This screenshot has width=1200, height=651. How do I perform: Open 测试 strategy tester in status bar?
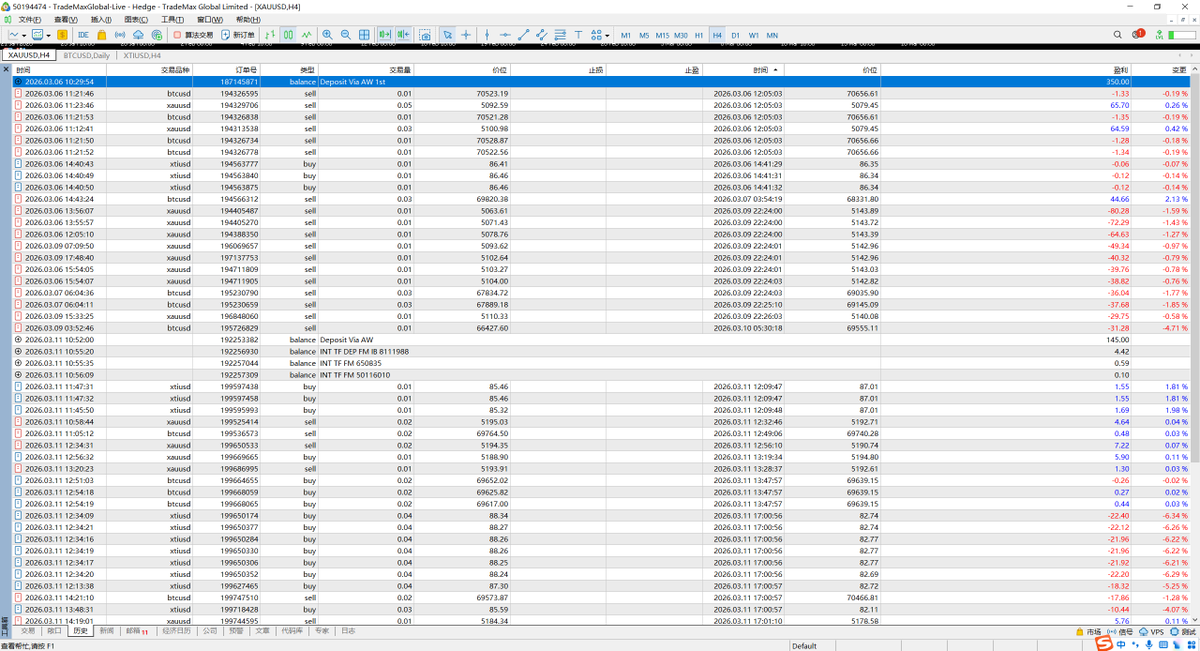(x=1183, y=632)
